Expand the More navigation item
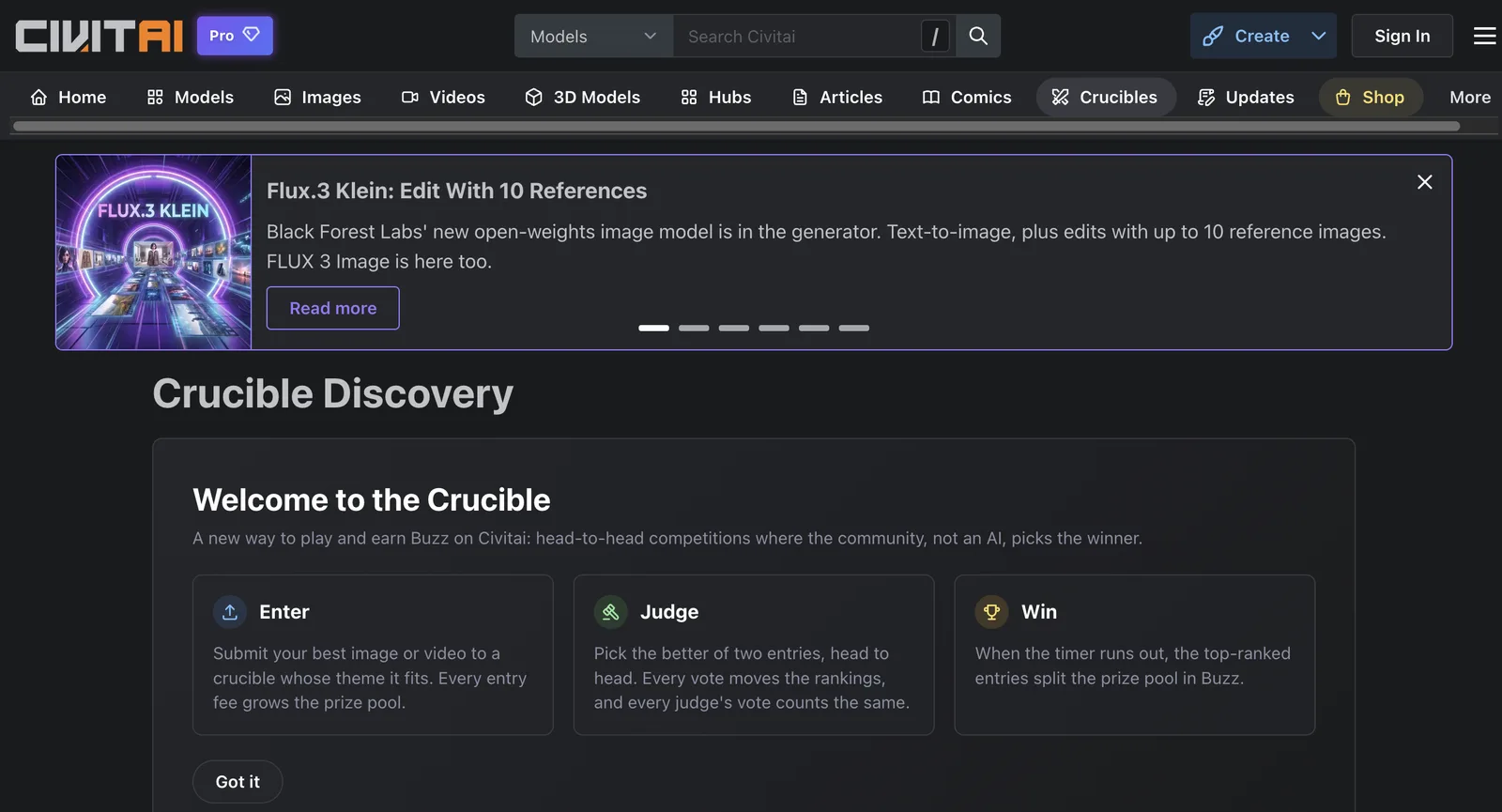1502x812 pixels. (1470, 97)
